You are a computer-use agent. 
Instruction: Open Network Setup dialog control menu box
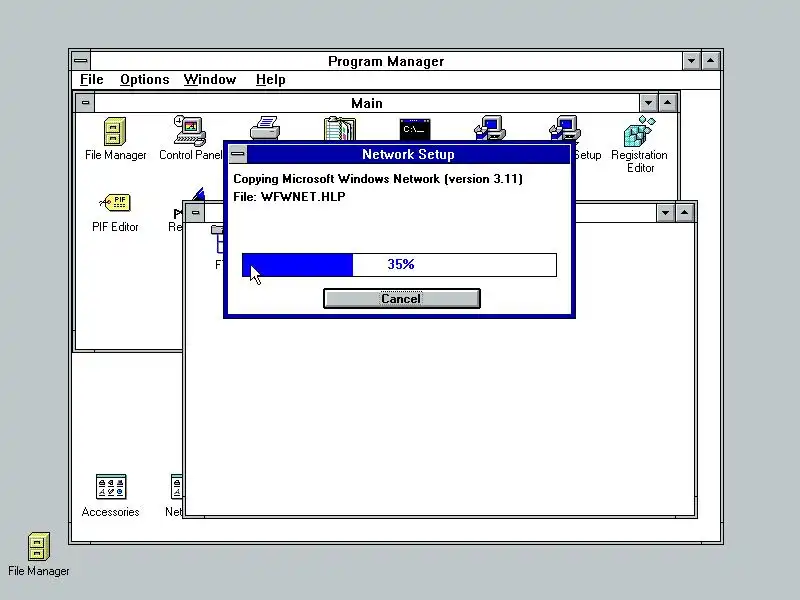point(238,154)
